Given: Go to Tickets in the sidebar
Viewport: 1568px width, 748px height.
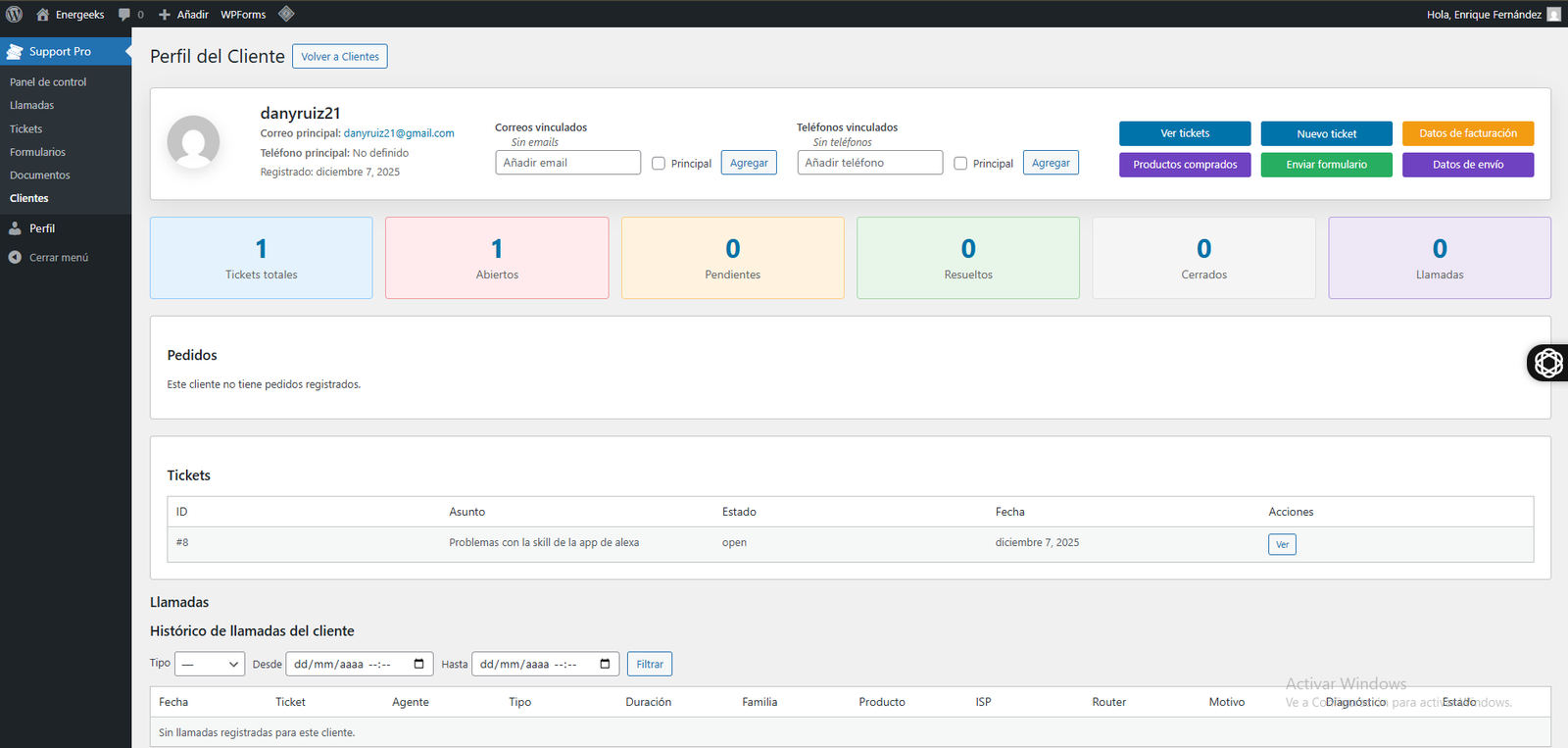Looking at the screenshot, I should click(26, 128).
